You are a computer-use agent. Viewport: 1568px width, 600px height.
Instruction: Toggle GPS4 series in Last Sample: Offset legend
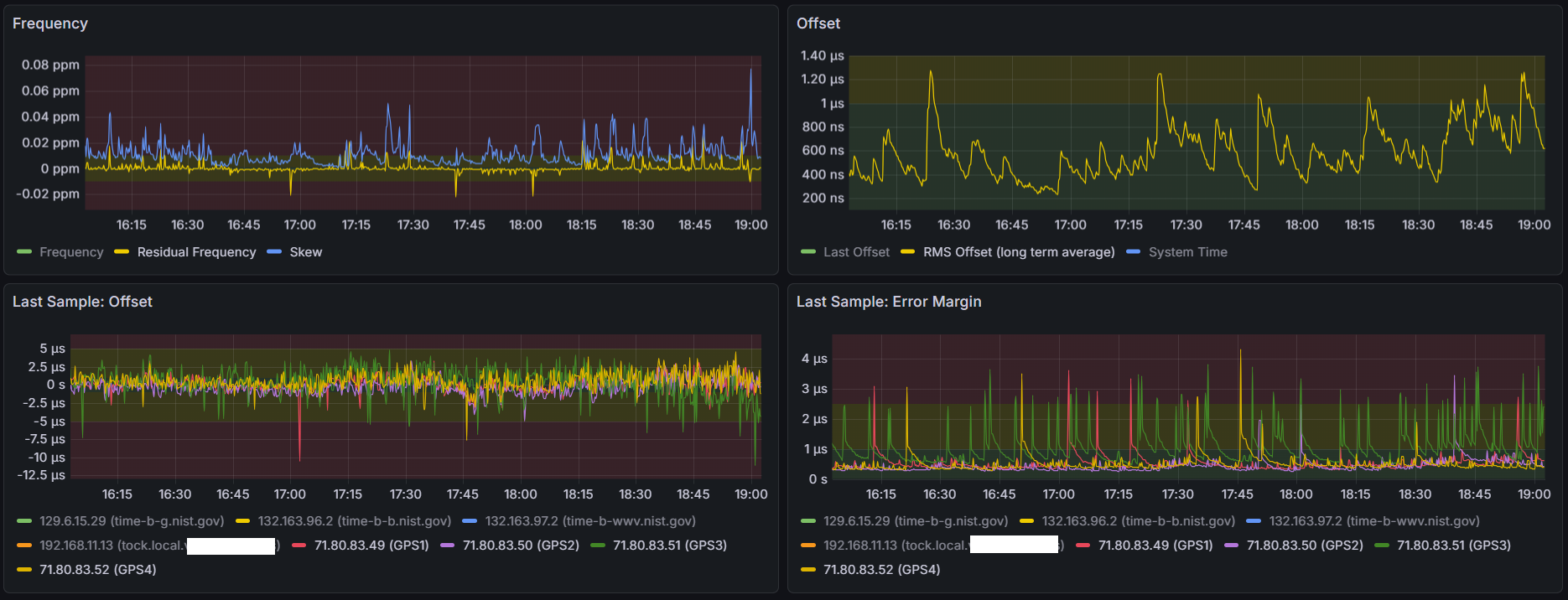pos(98,570)
